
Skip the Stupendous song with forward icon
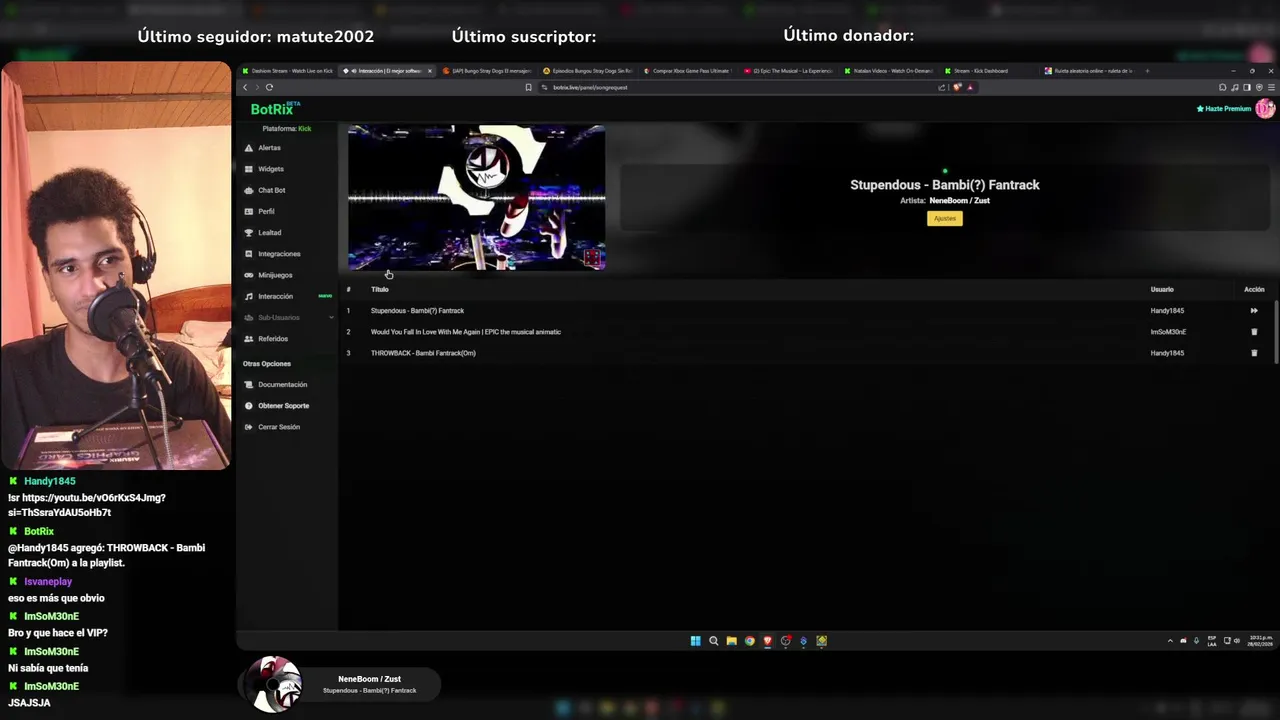(x=1254, y=311)
